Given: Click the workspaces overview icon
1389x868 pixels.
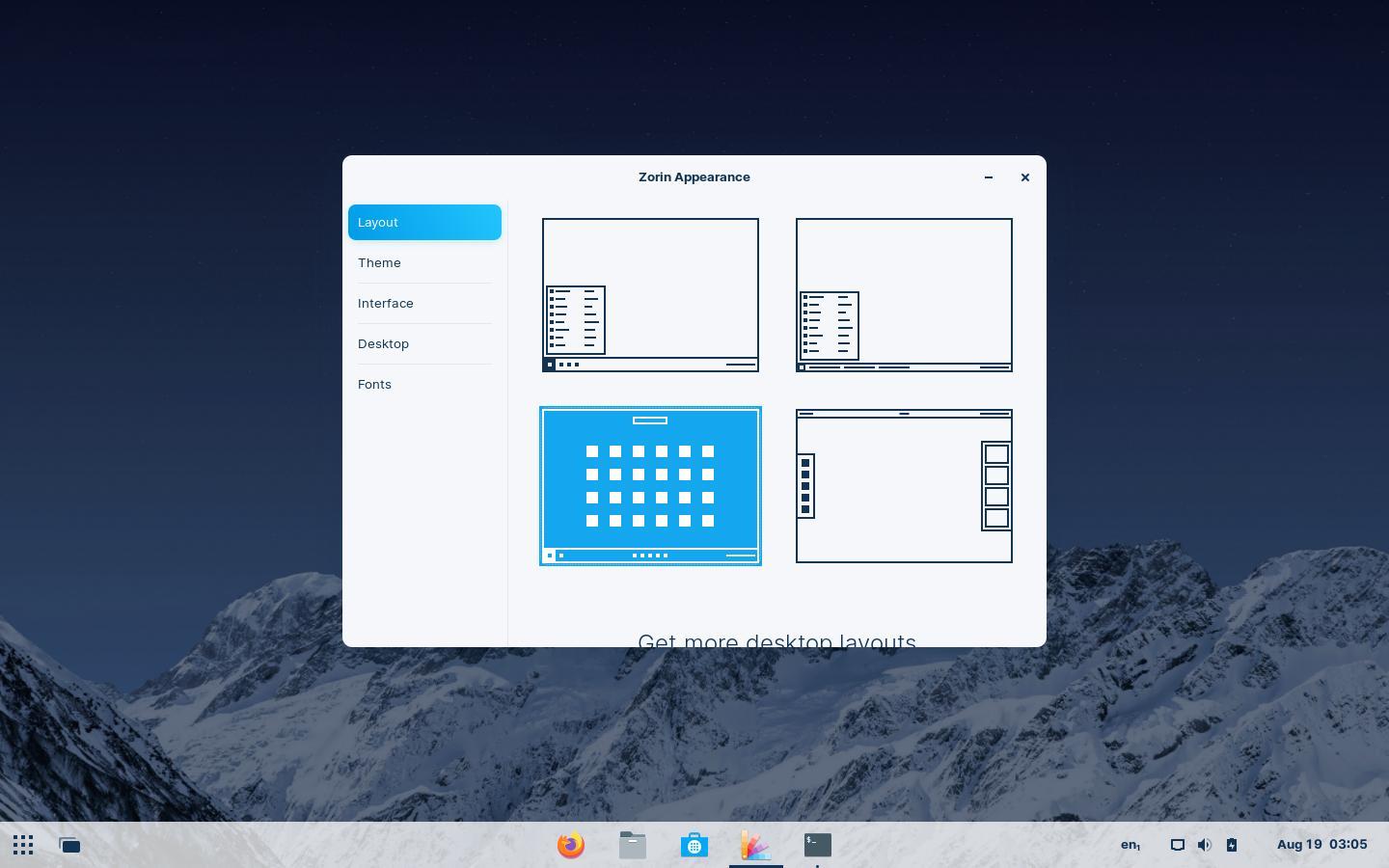Looking at the screenshot, I should (69, 845).
